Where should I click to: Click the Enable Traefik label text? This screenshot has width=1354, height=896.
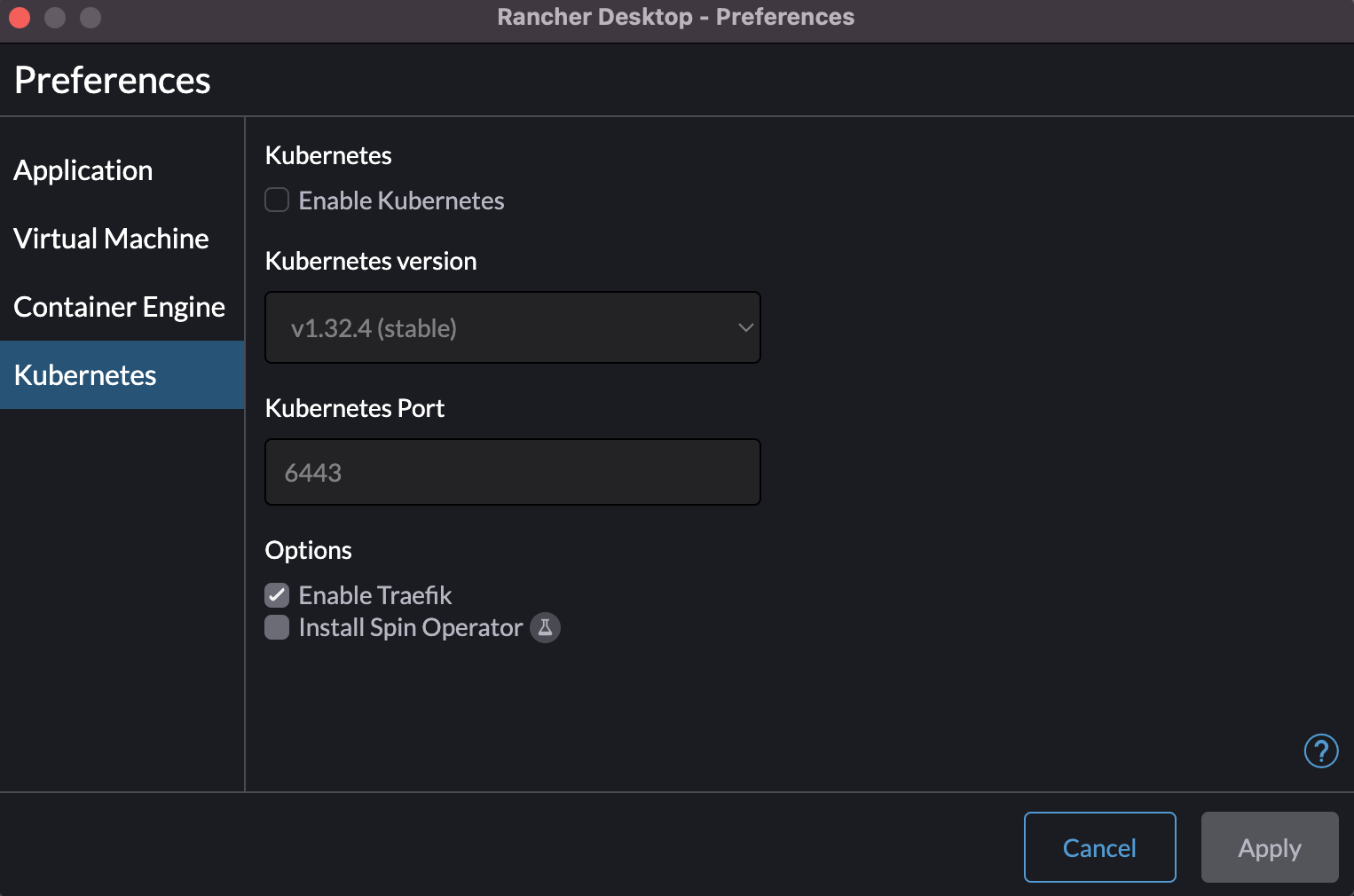375,595
